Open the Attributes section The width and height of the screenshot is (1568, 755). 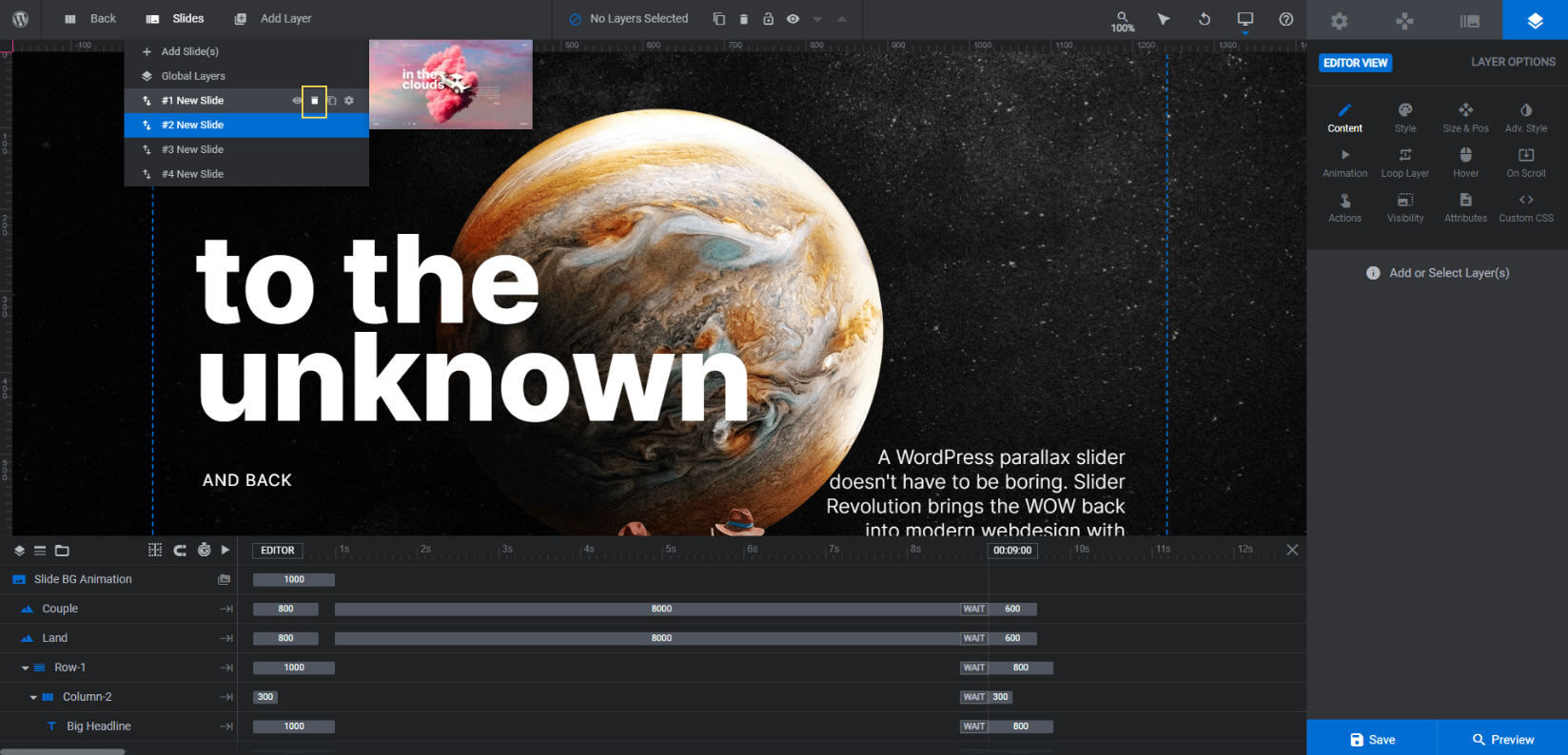coord(1466,207)
